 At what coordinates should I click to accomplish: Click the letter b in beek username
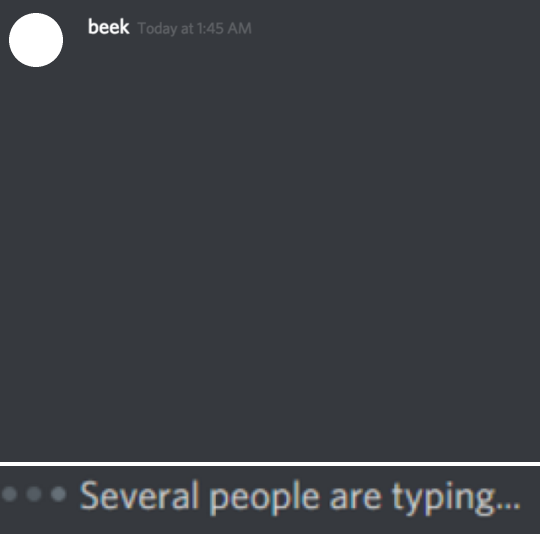[93, 27]
